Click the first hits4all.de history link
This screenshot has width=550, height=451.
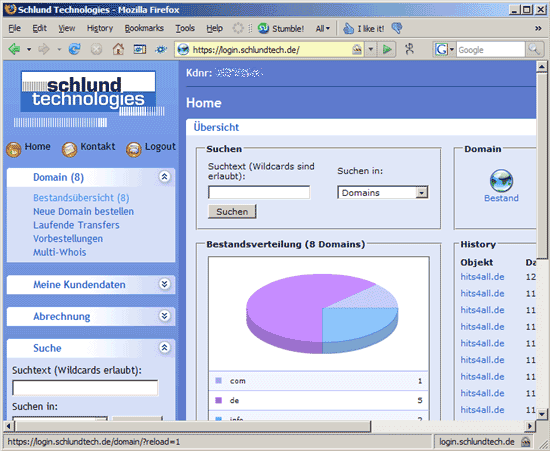[482, 277]
